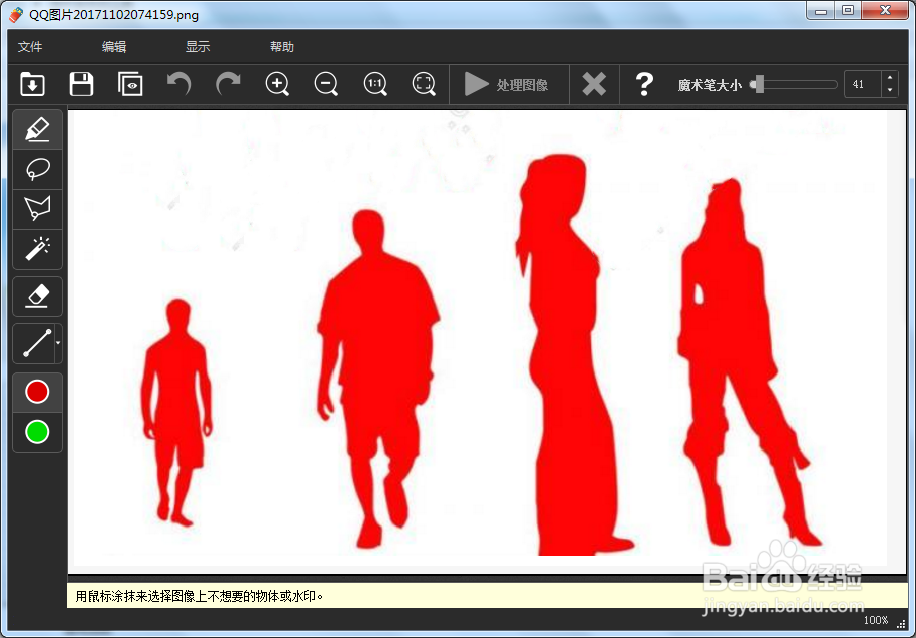Close the application window
This screenshot has width=916, height=638.
(886, 11)
